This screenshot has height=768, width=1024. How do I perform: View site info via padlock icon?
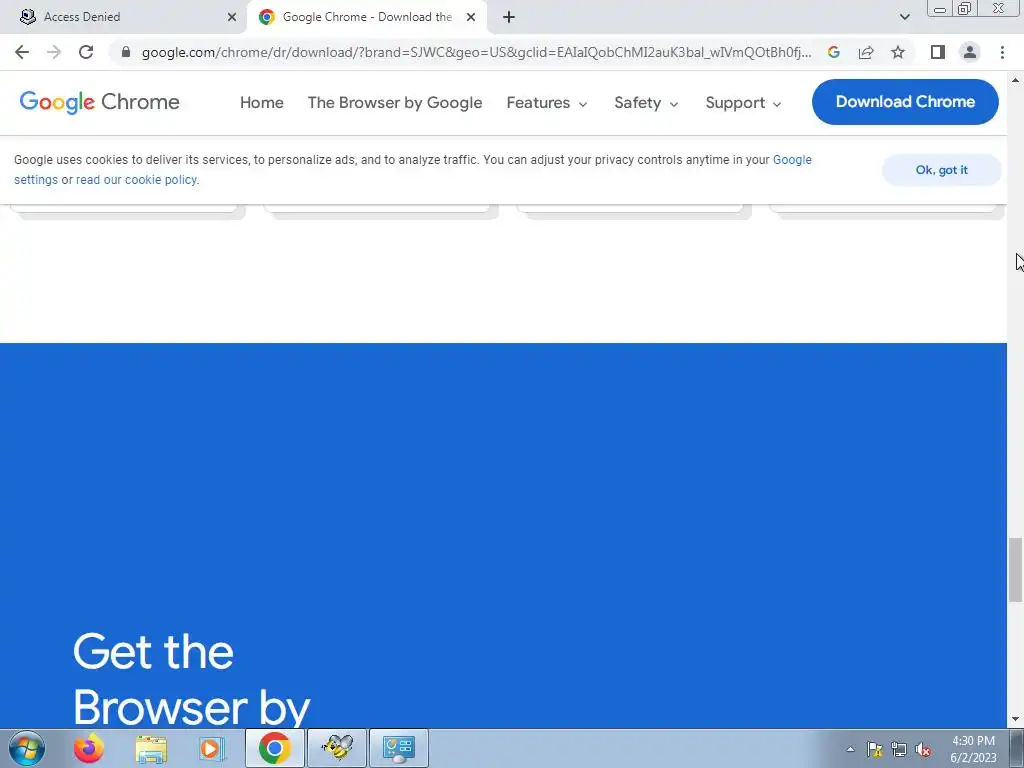pyautogui.click(x=126, y=52)
